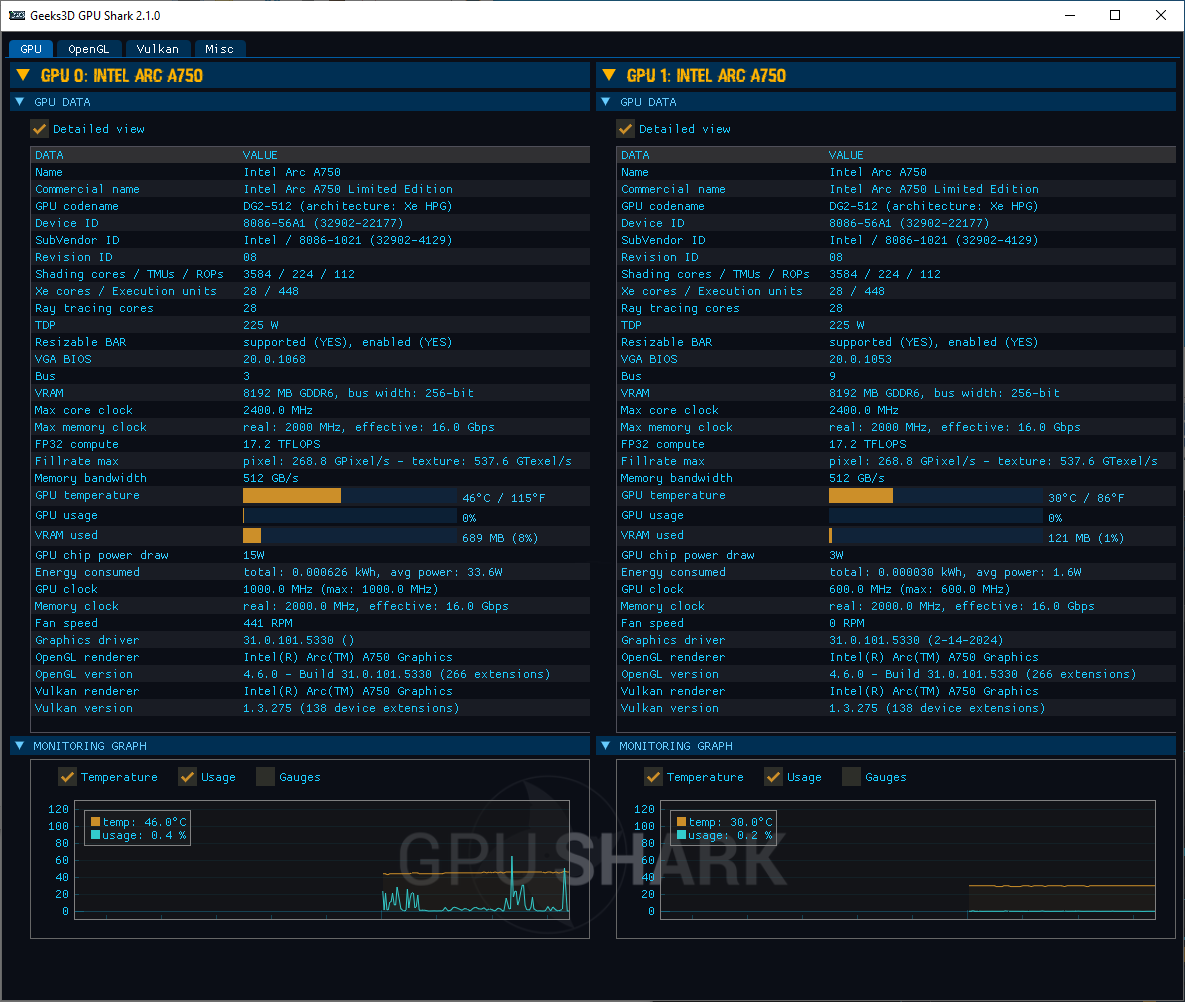1185x1002 pixels.
Task: Select GPU 0 Bus value 3
Action: click(x=246, y=376)
